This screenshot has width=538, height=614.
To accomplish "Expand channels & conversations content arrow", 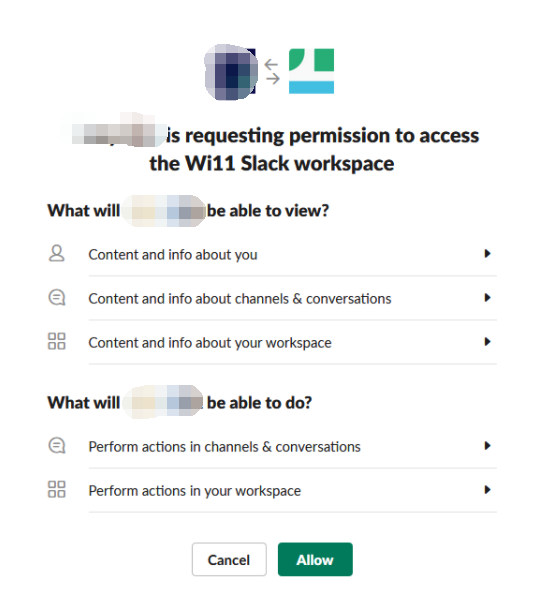I will click(x=487, y=298).
